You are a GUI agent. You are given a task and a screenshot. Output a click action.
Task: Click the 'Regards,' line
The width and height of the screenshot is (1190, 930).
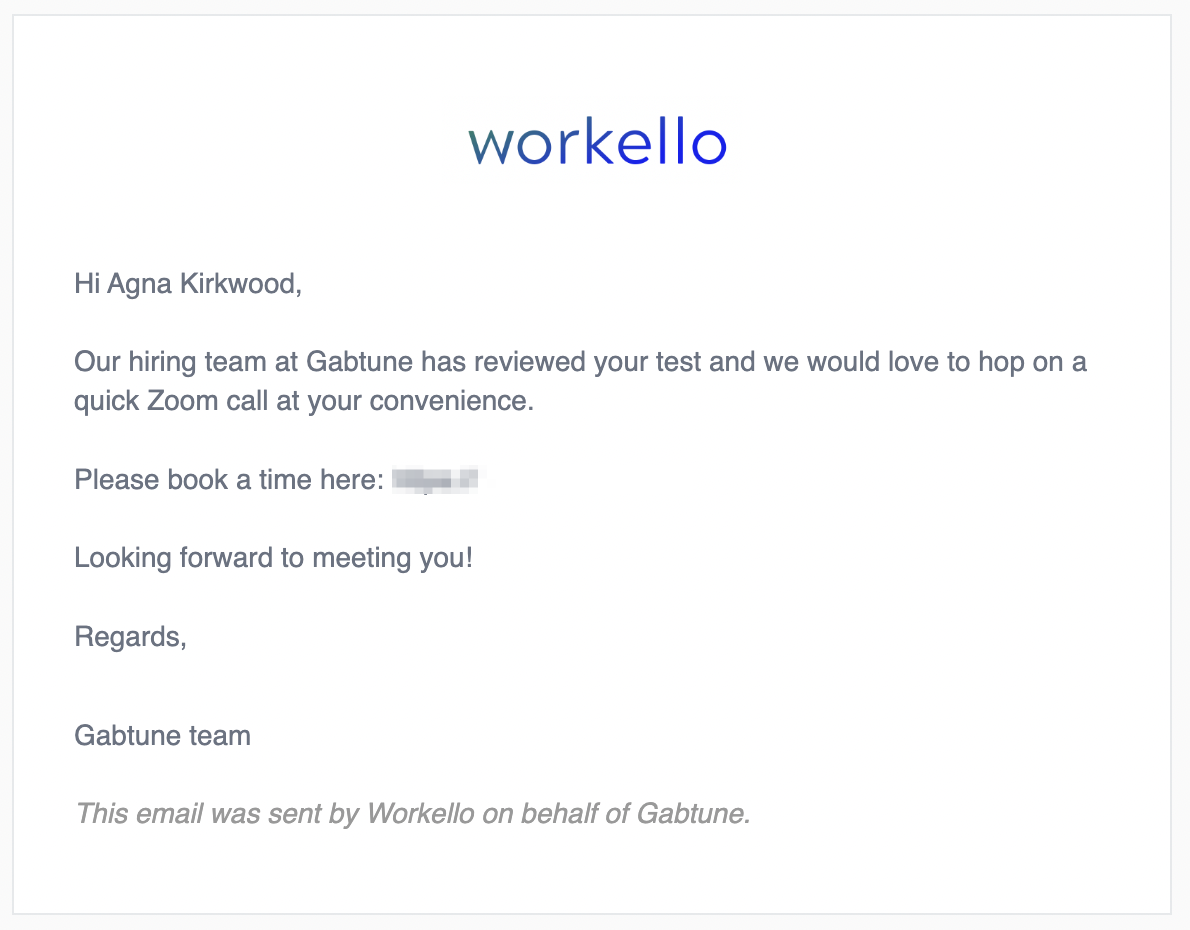click(x=131, y=637)
